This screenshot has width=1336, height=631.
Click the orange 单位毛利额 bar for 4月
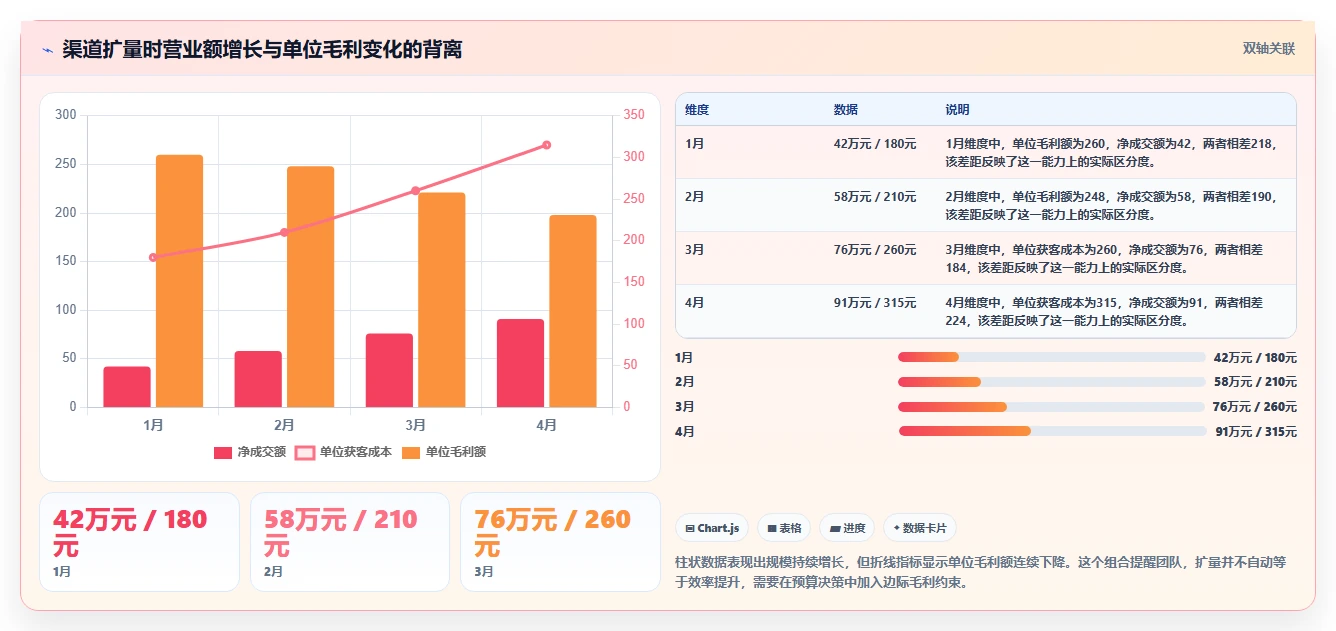coord(573,311)
